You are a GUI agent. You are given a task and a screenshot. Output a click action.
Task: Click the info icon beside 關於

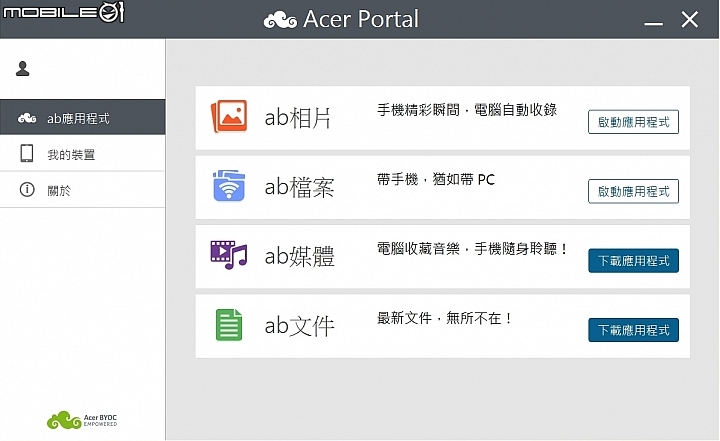pyautogui.click(x=27, y=189)
